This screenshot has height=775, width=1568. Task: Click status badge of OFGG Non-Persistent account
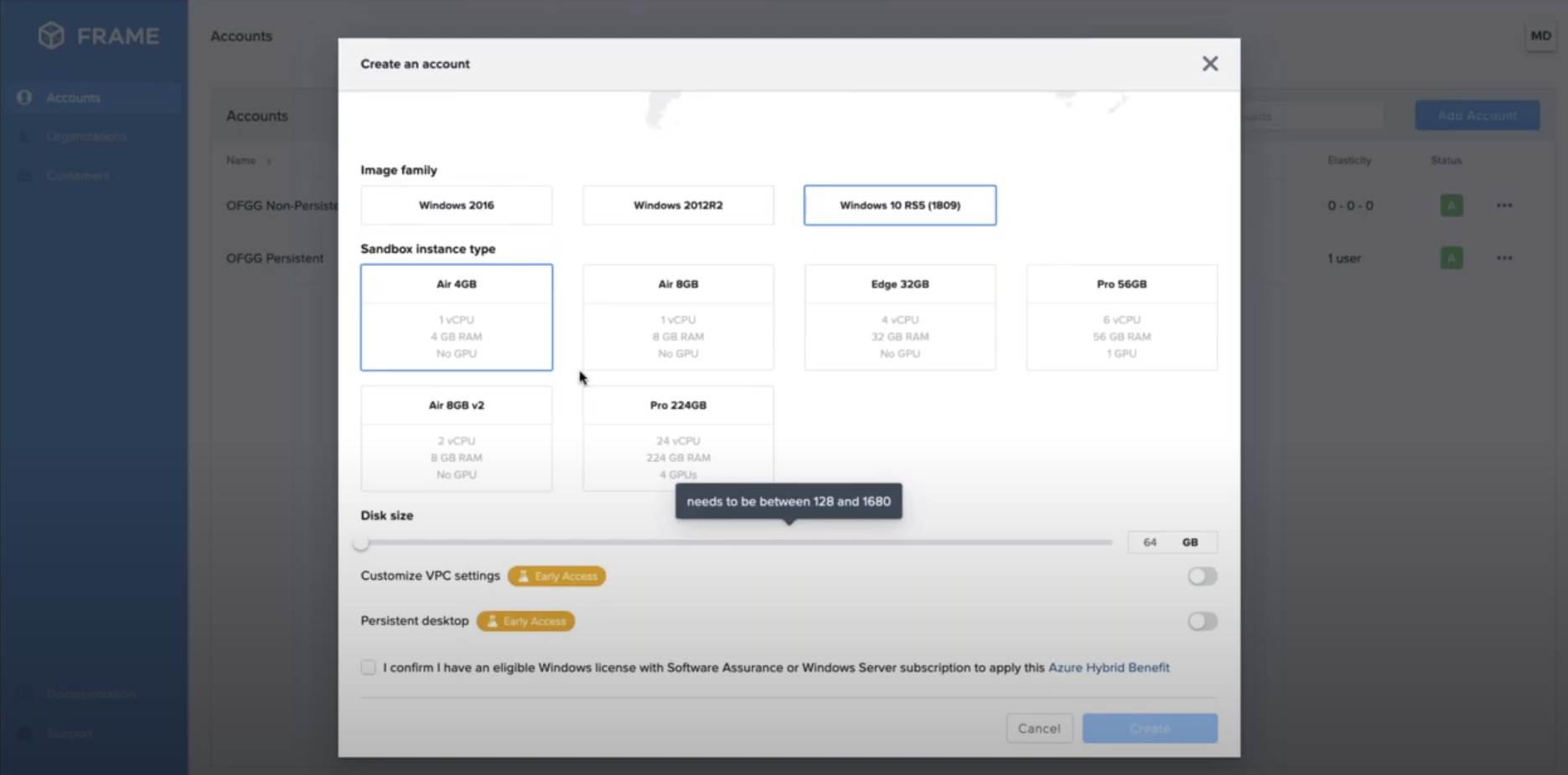[x=1452, y=205]
